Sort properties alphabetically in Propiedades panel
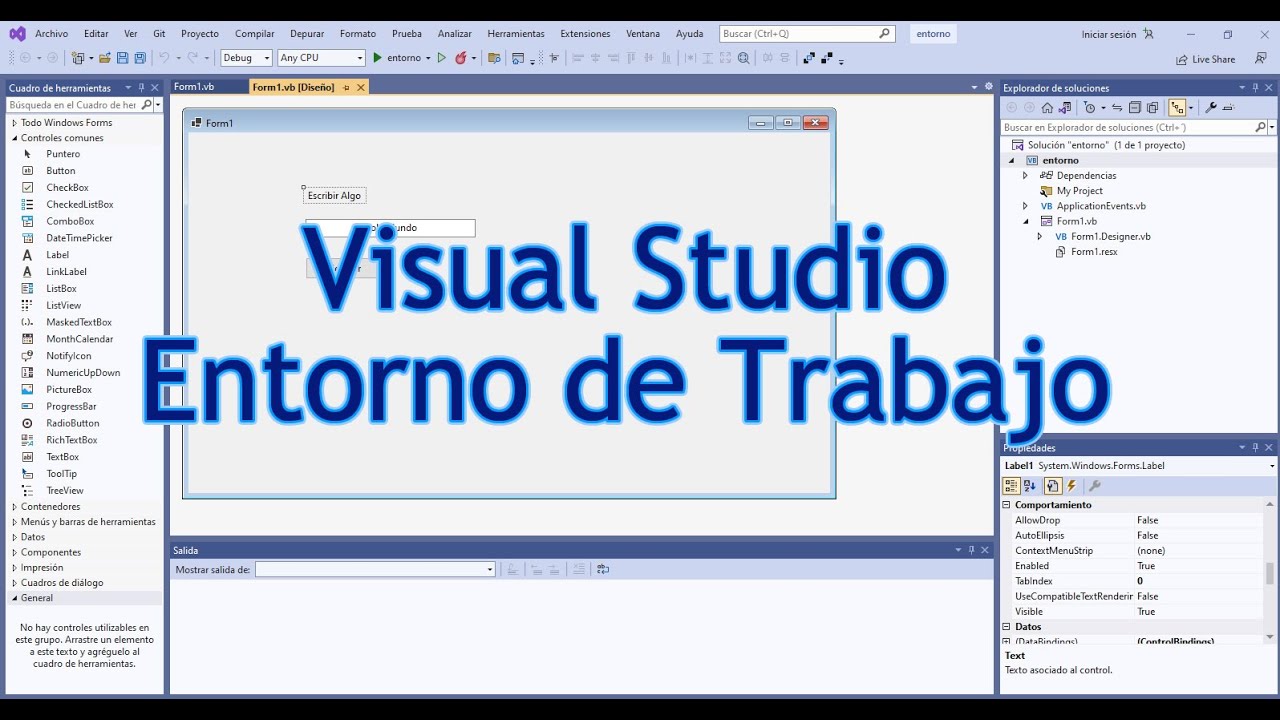This screenshot has height=720, width=1280. [x=1030, y=486]
